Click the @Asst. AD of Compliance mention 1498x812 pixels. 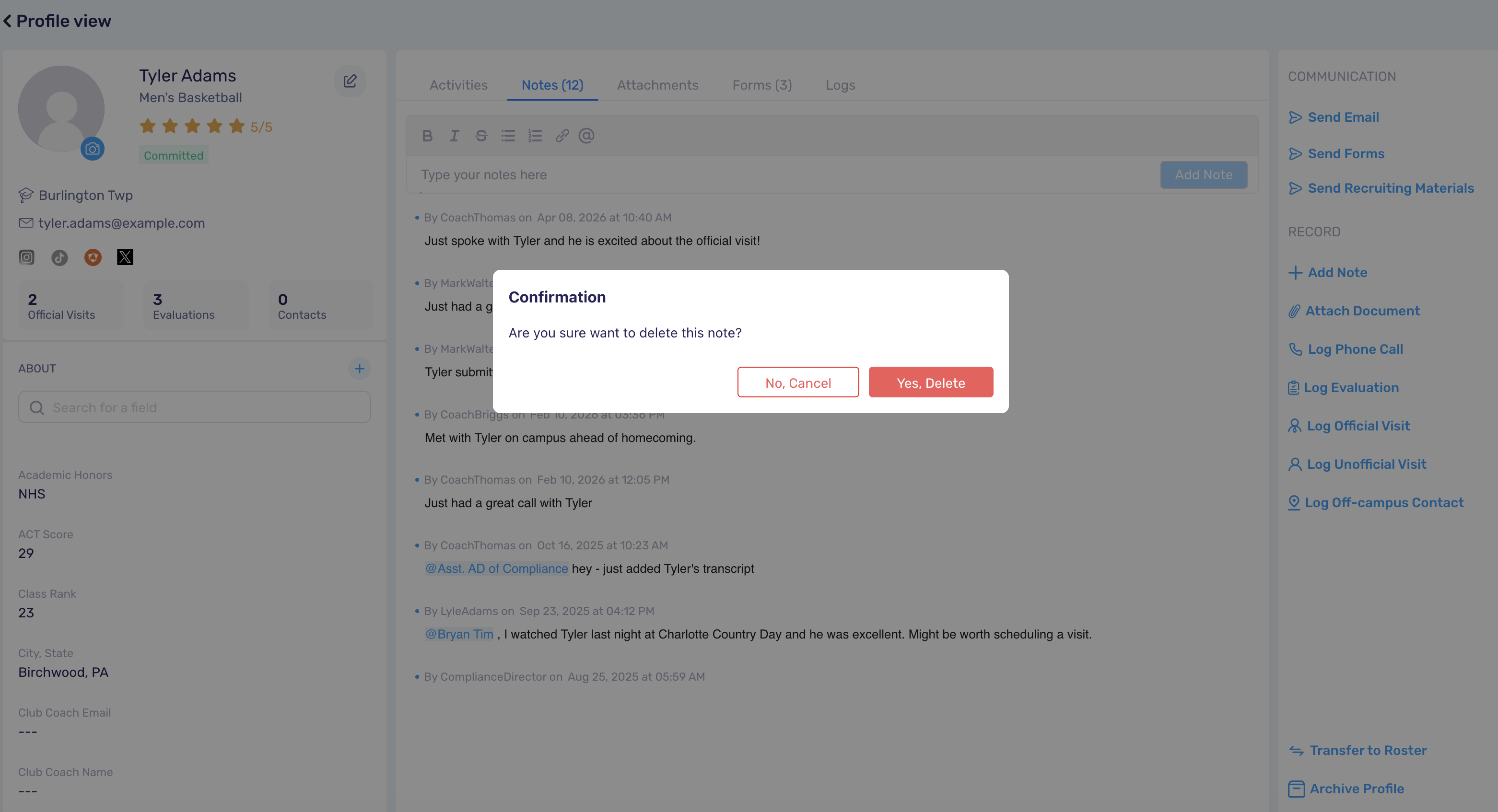pos(496,568)
